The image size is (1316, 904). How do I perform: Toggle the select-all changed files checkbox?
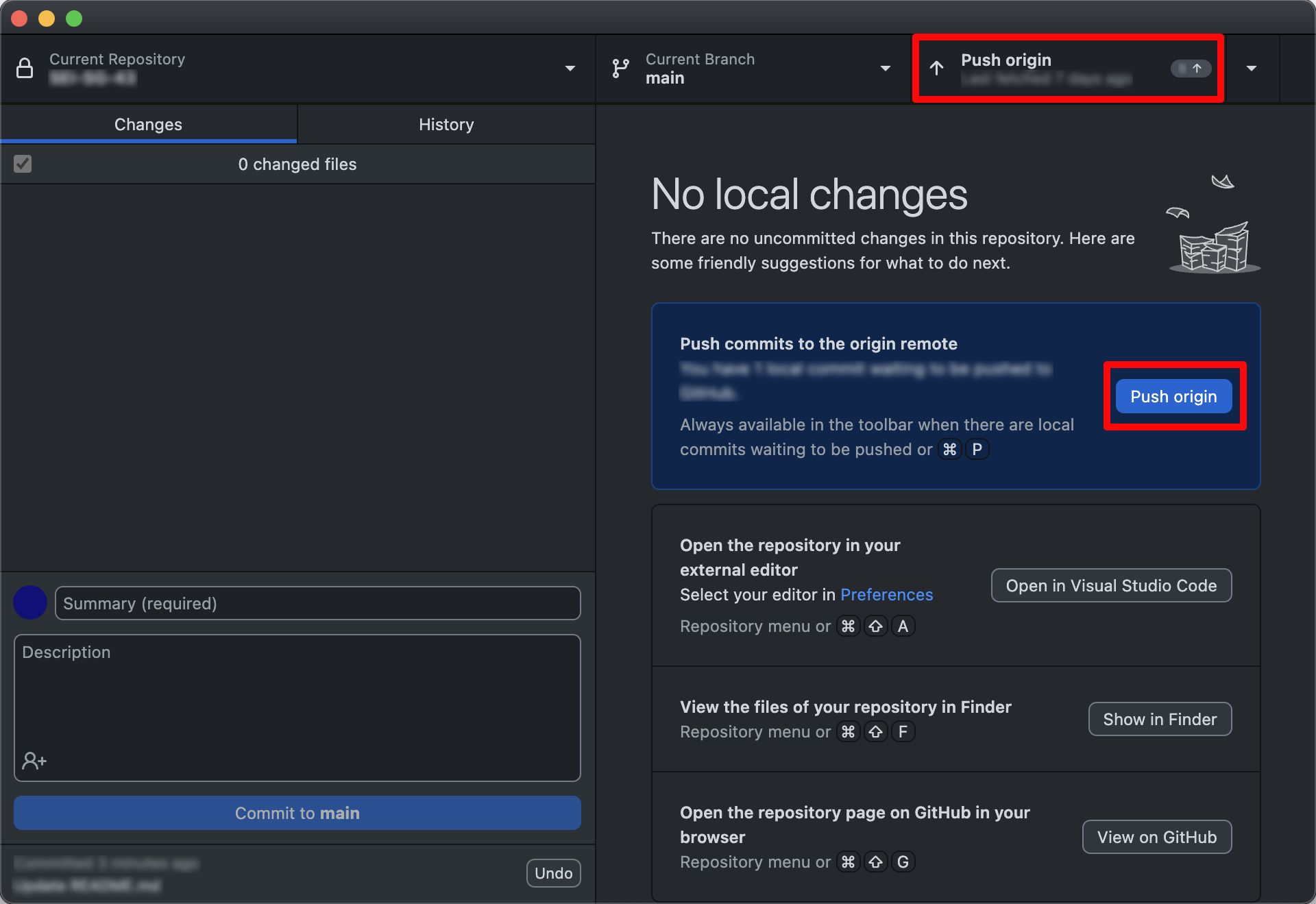(x=23, y=164)
